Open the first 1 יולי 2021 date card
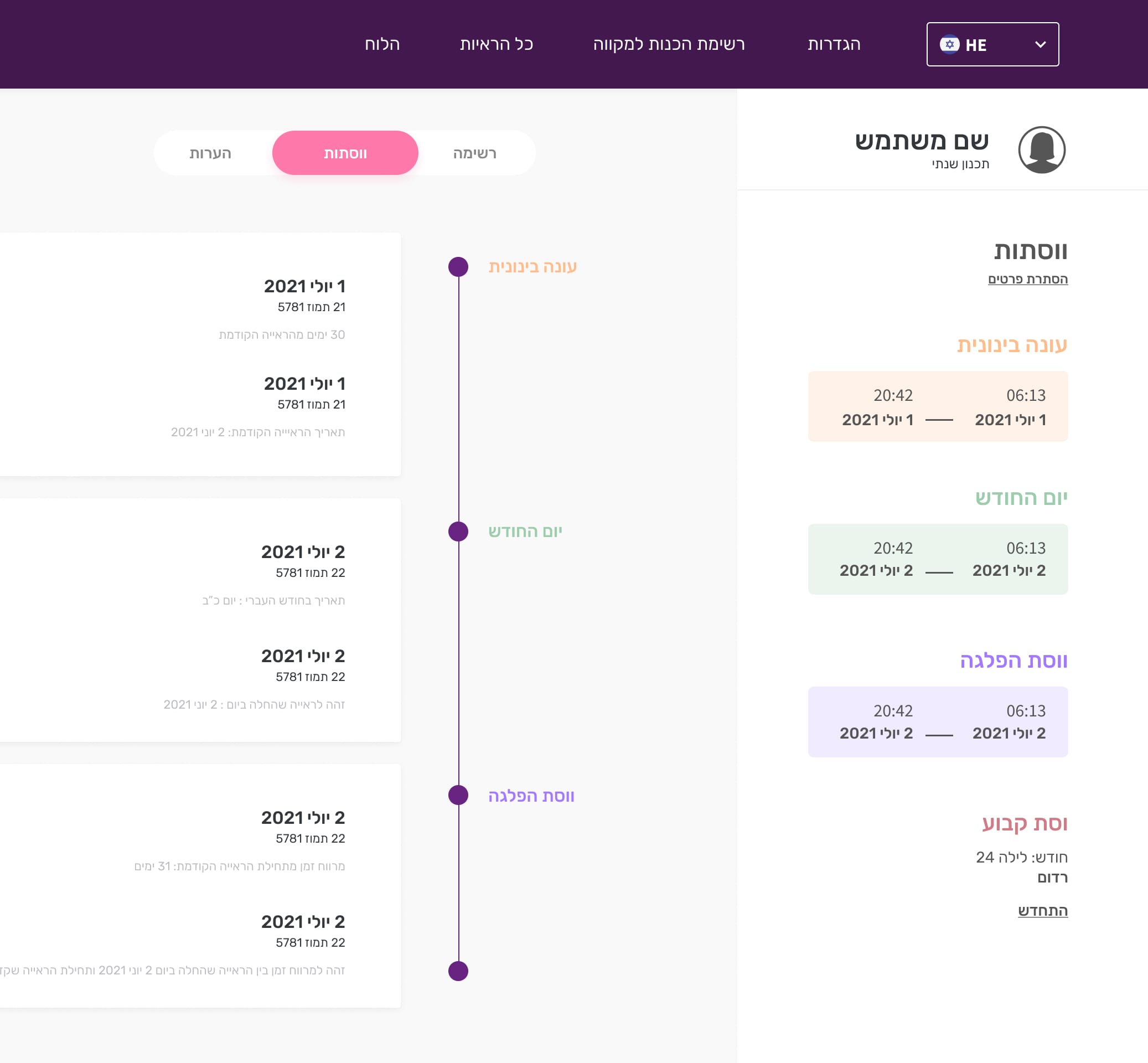This screenshot has width=1148, height=1063. pos(304,286)
